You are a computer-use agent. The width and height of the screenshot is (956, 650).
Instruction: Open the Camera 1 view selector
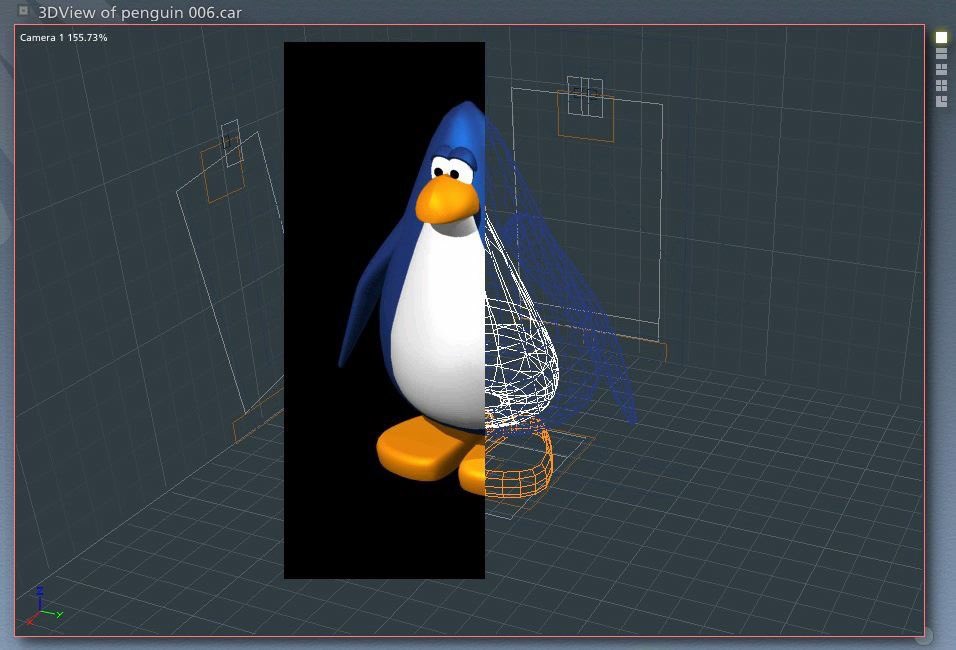pos(63,38)
